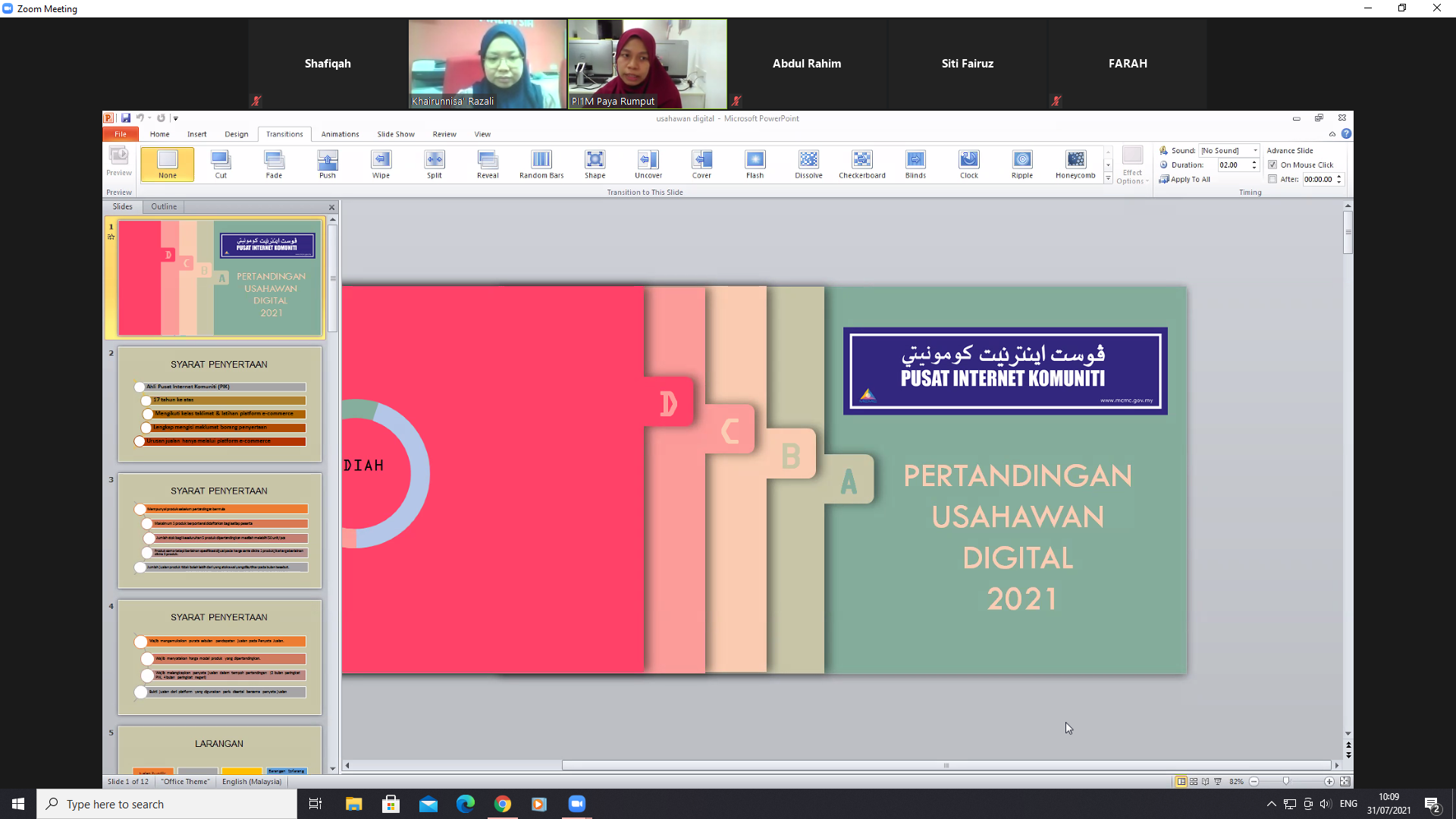Open the File tab

pyautogui.click(x=121, y=134)
